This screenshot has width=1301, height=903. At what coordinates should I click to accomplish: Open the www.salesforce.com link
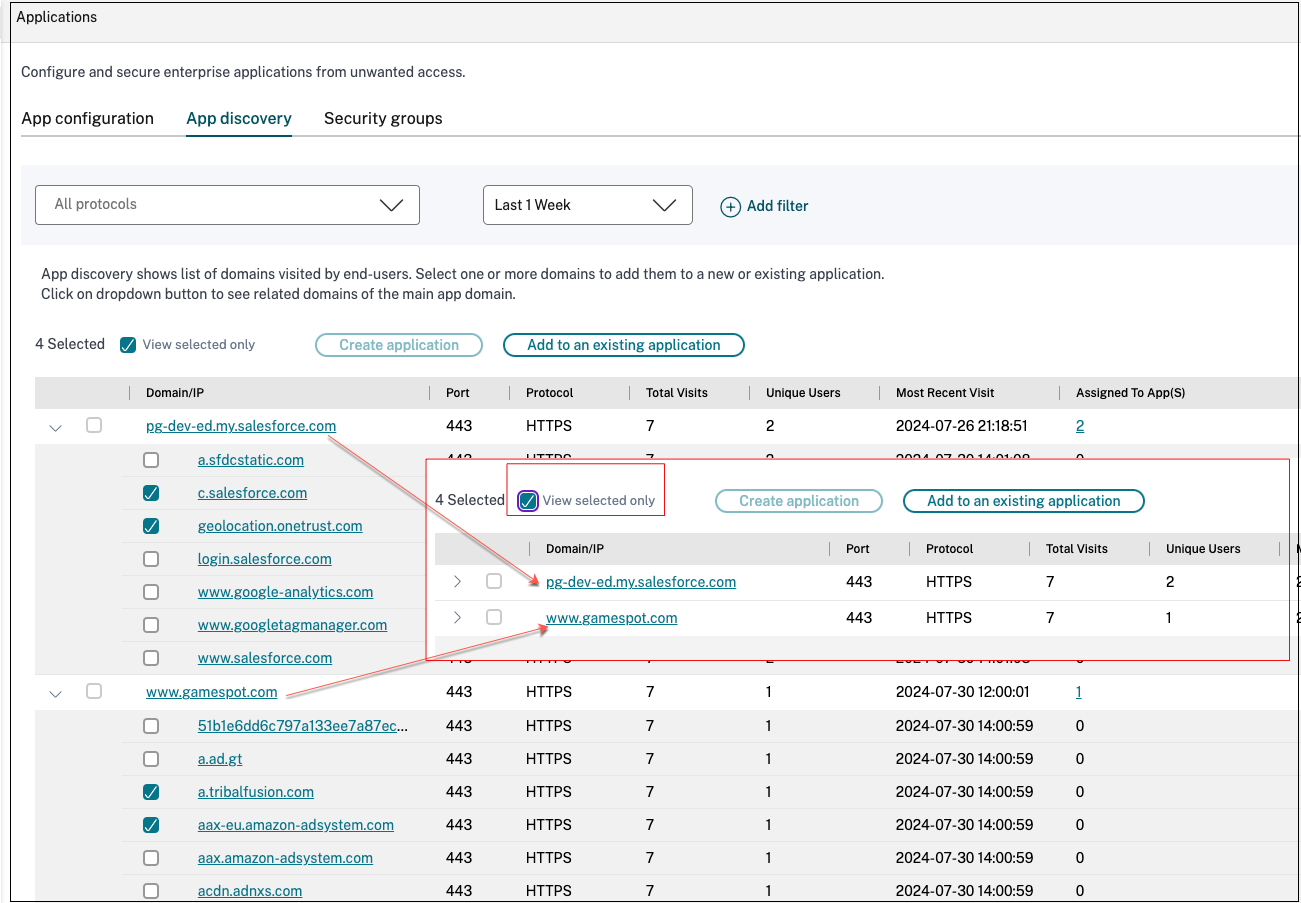pos(265,658)
